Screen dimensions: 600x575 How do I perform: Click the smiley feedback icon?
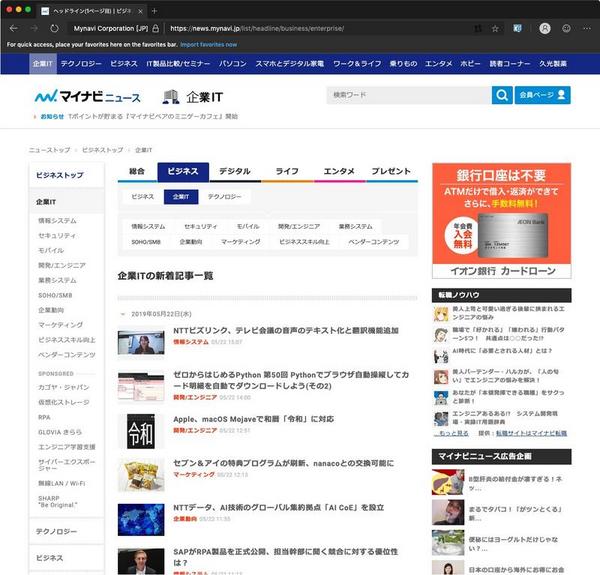pyautogui.click(x=566, y=28)
